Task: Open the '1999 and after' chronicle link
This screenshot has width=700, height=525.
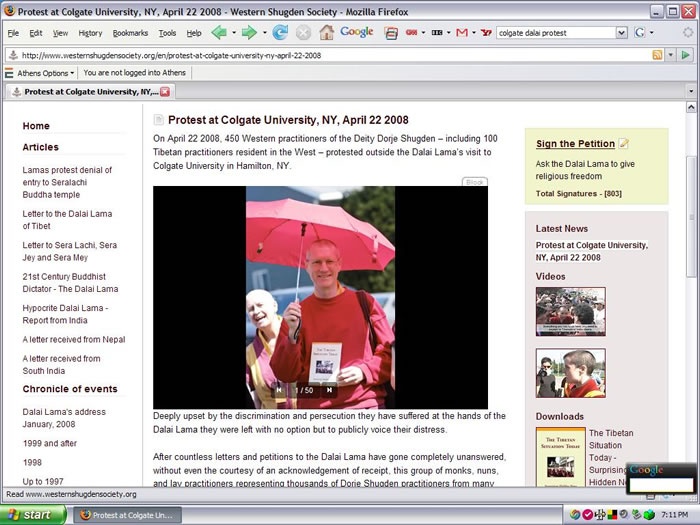Action: point(50,443)
